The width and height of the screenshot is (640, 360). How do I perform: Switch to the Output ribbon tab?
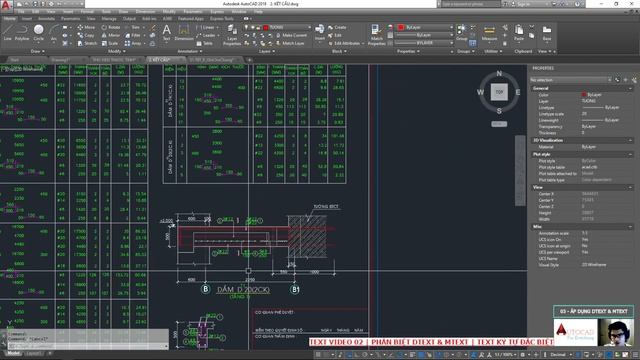click(129, 19)
